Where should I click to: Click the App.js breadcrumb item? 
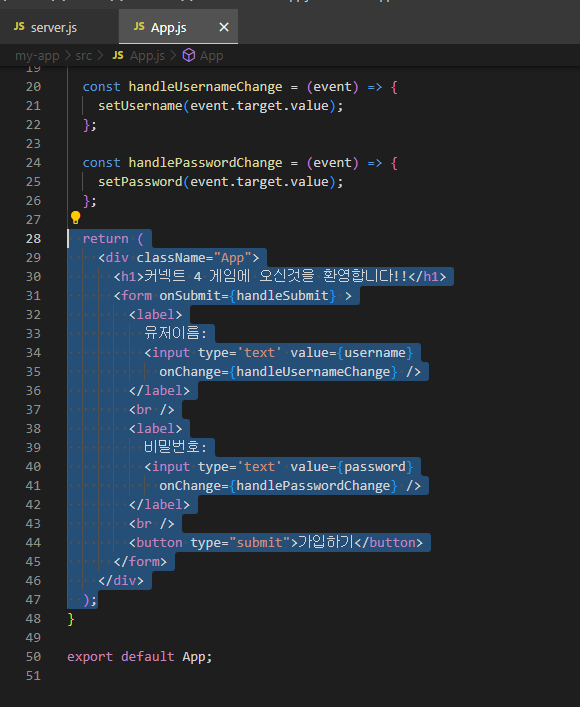tap(147, 55)
